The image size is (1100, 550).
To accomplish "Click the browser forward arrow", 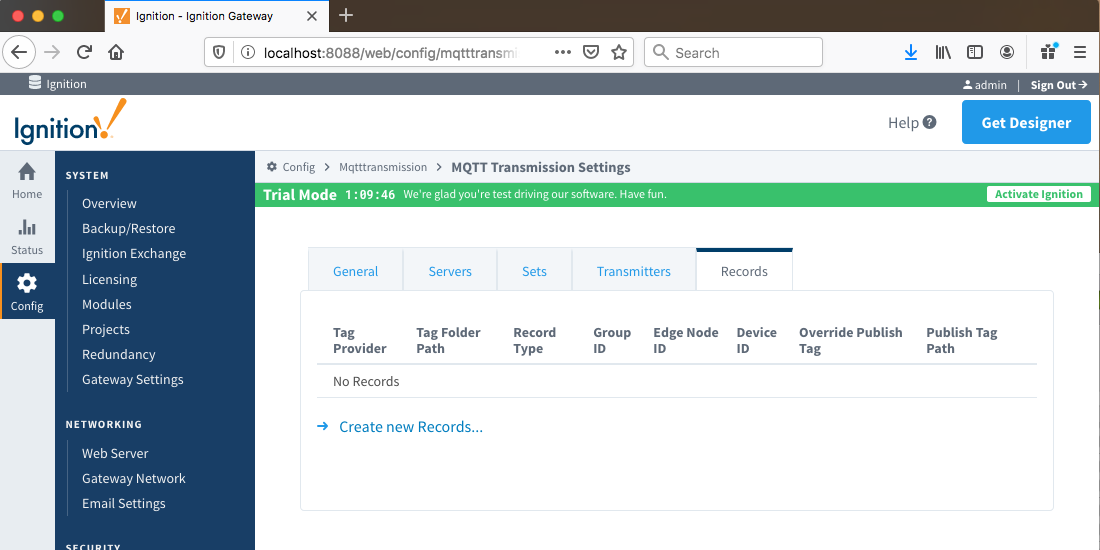I will tap(52, 52).
